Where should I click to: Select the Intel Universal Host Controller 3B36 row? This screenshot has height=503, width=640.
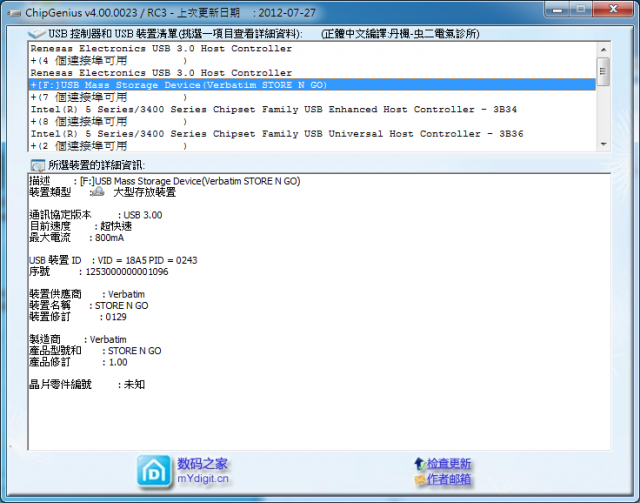tap(312, 134)
